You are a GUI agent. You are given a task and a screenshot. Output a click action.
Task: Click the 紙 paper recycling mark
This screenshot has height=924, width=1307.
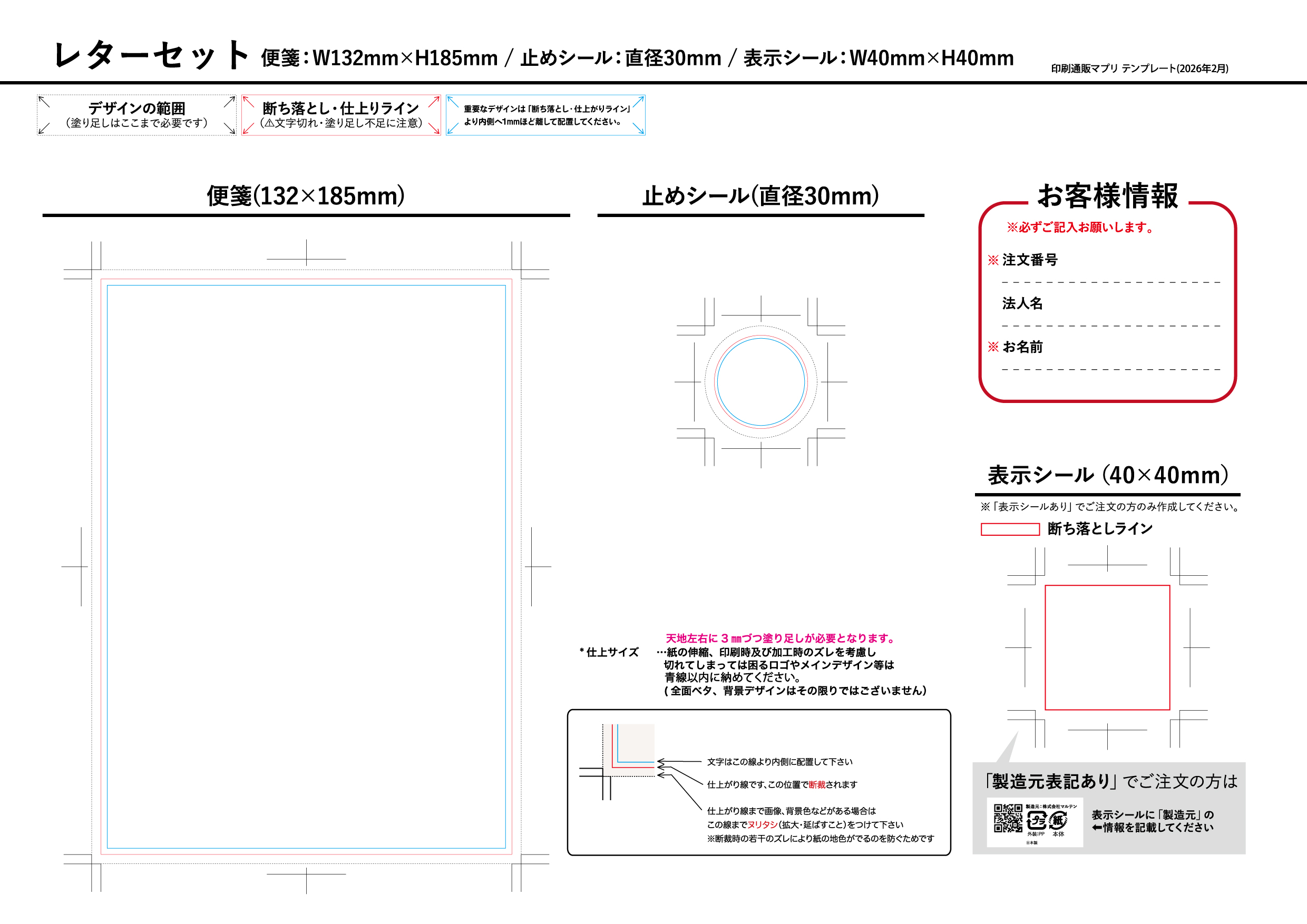click(x=1058, y=820)
